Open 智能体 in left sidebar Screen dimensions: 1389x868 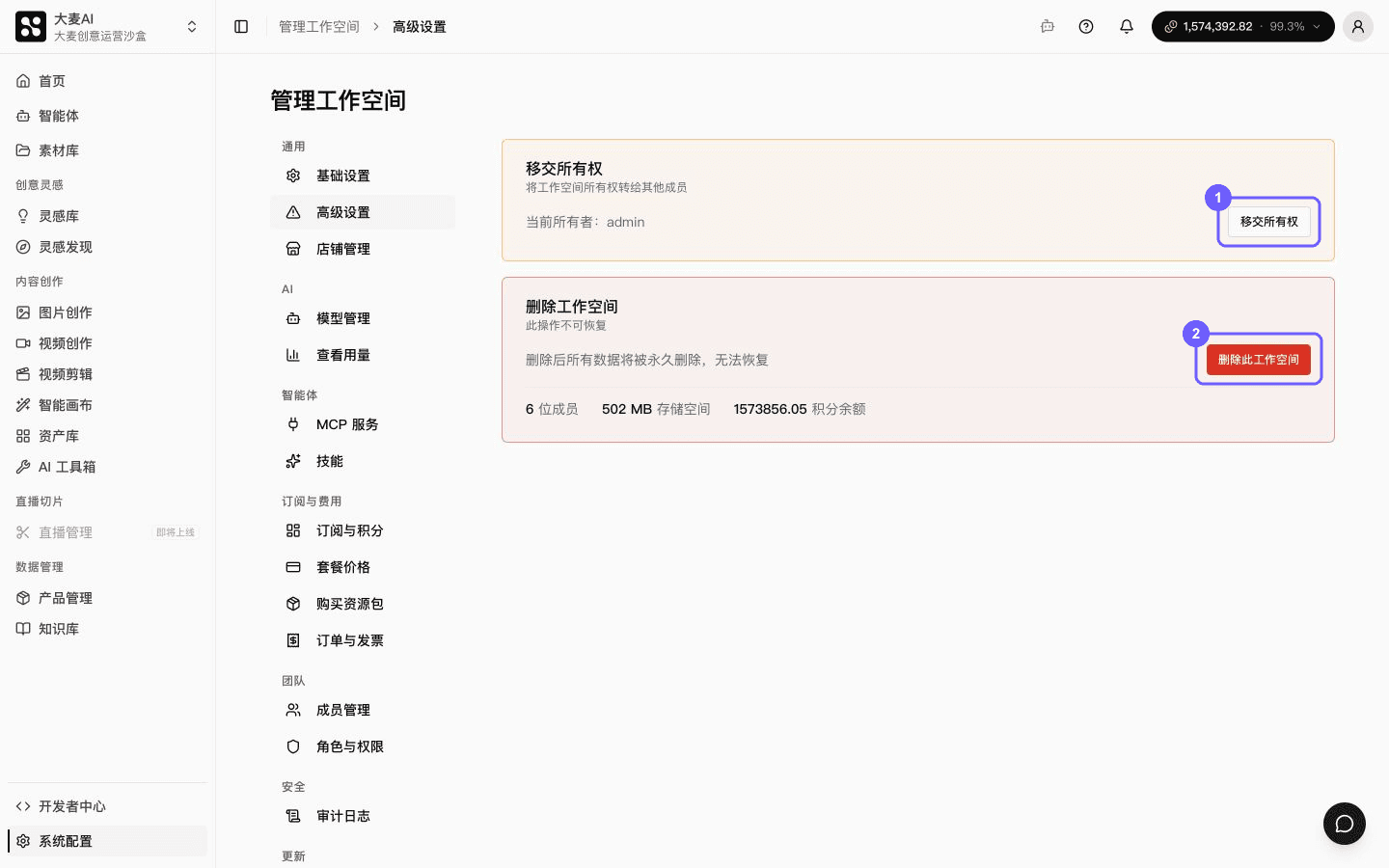click(x=108, y=116)
